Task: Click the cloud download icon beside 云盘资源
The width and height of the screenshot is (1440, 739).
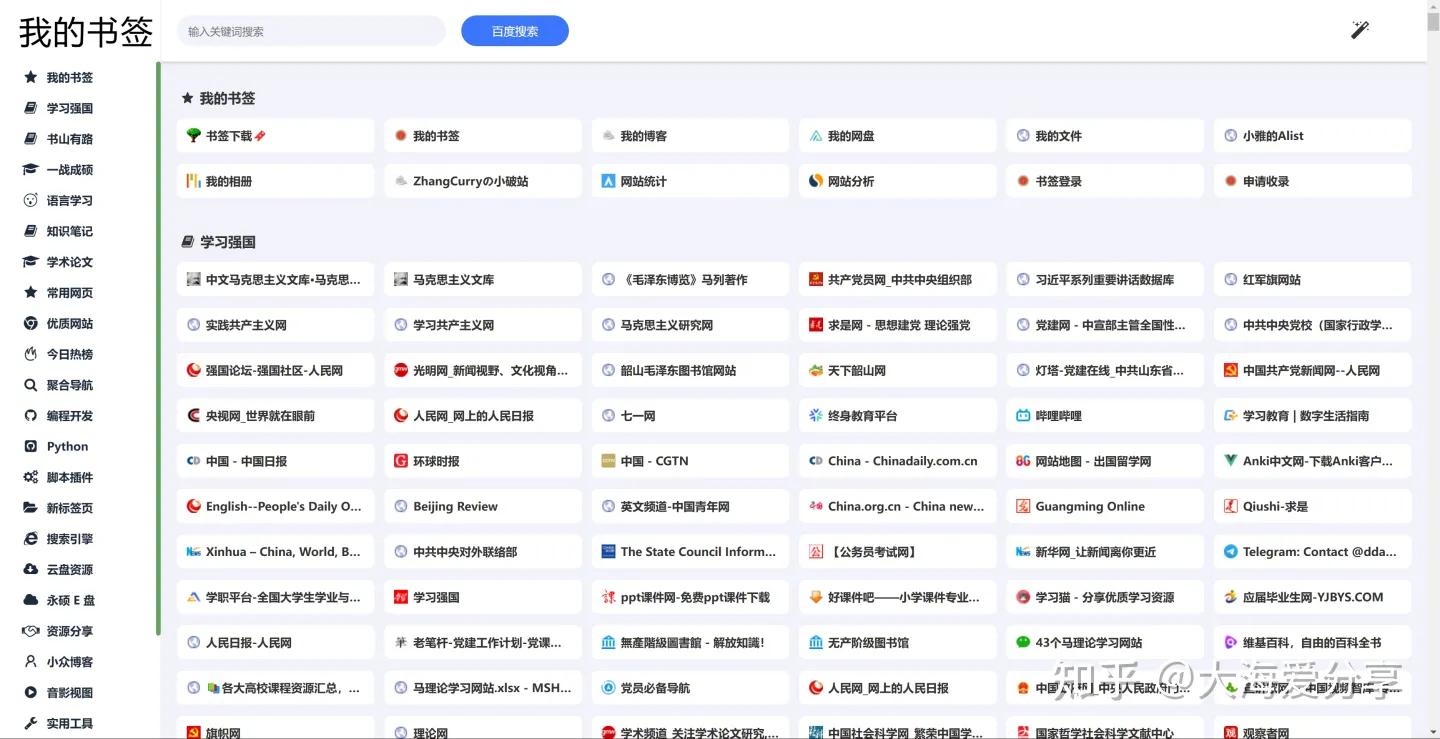Action: click(30, 570)
